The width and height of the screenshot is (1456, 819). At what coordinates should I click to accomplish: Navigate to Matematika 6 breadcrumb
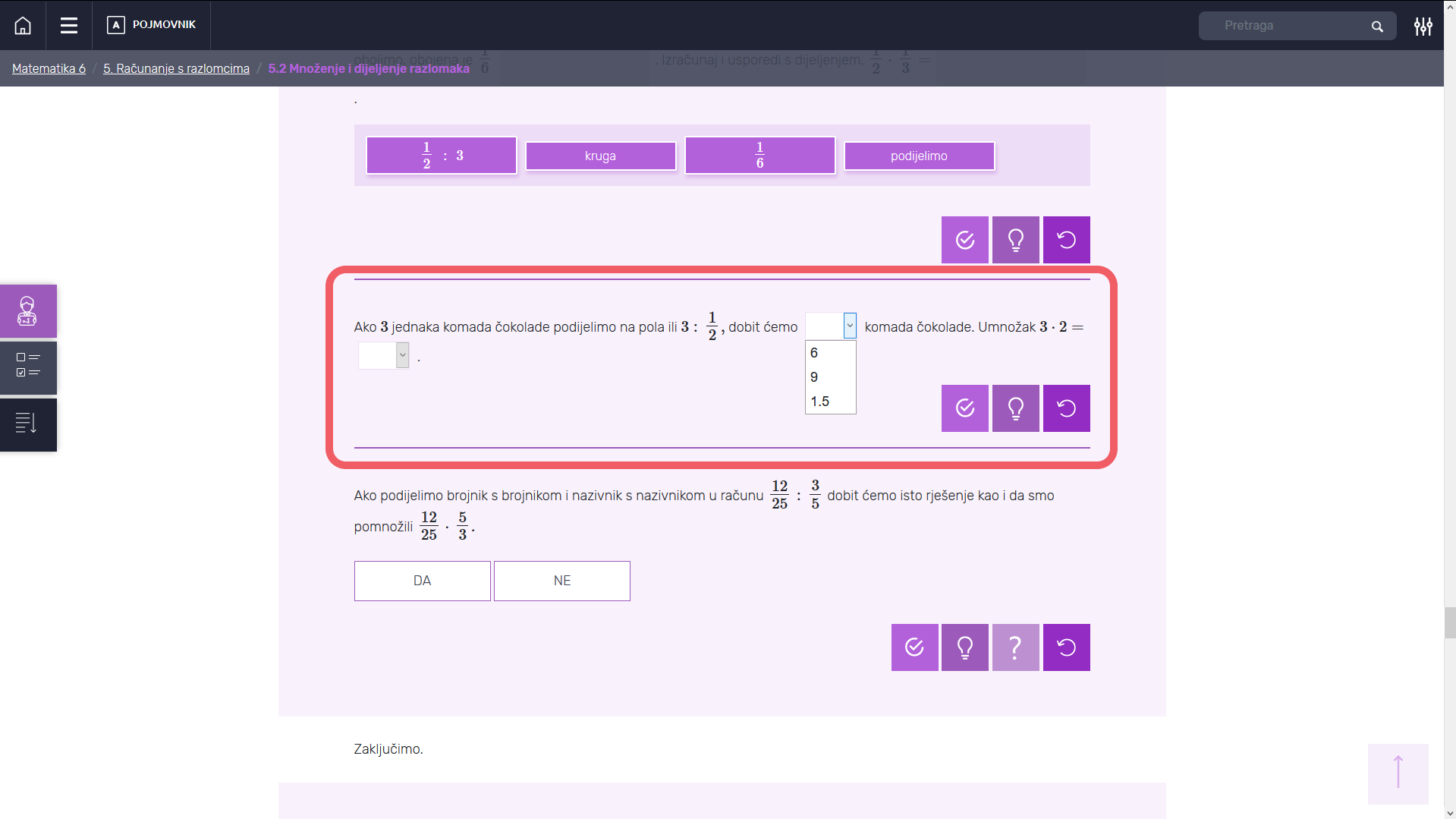[x=49, y=68]
